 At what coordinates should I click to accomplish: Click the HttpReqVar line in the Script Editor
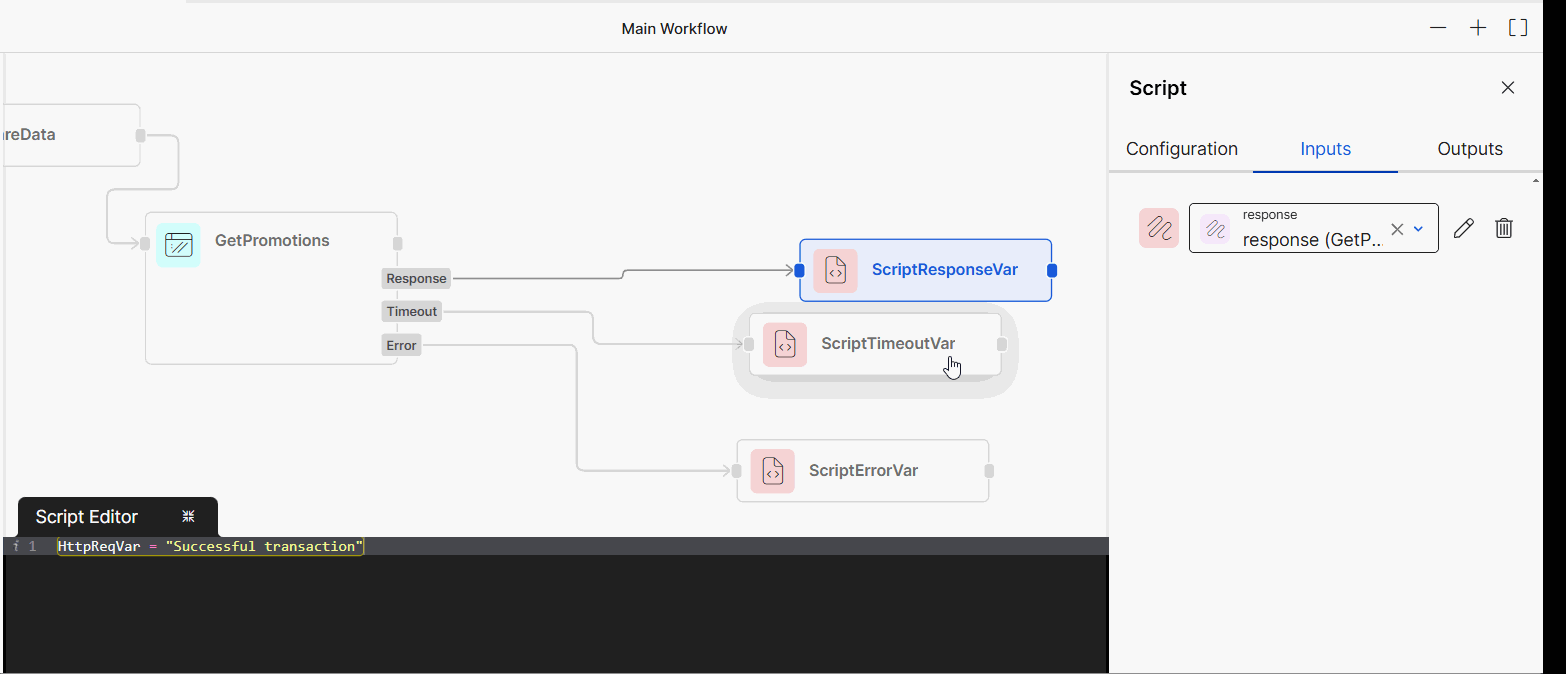(x=210, y=546)
